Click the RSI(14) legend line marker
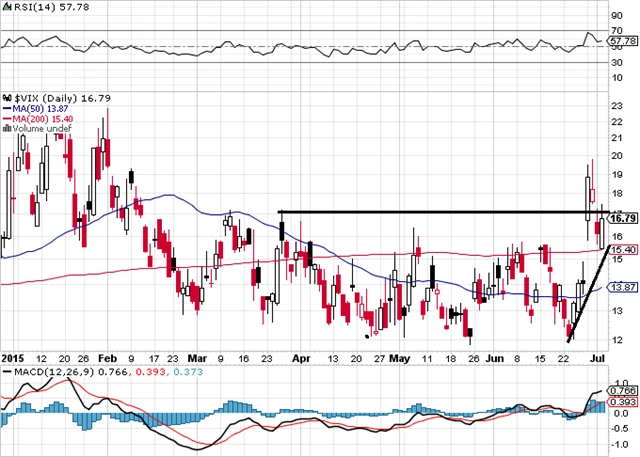Viewport: 640px width, 457px height. (5, 8)
